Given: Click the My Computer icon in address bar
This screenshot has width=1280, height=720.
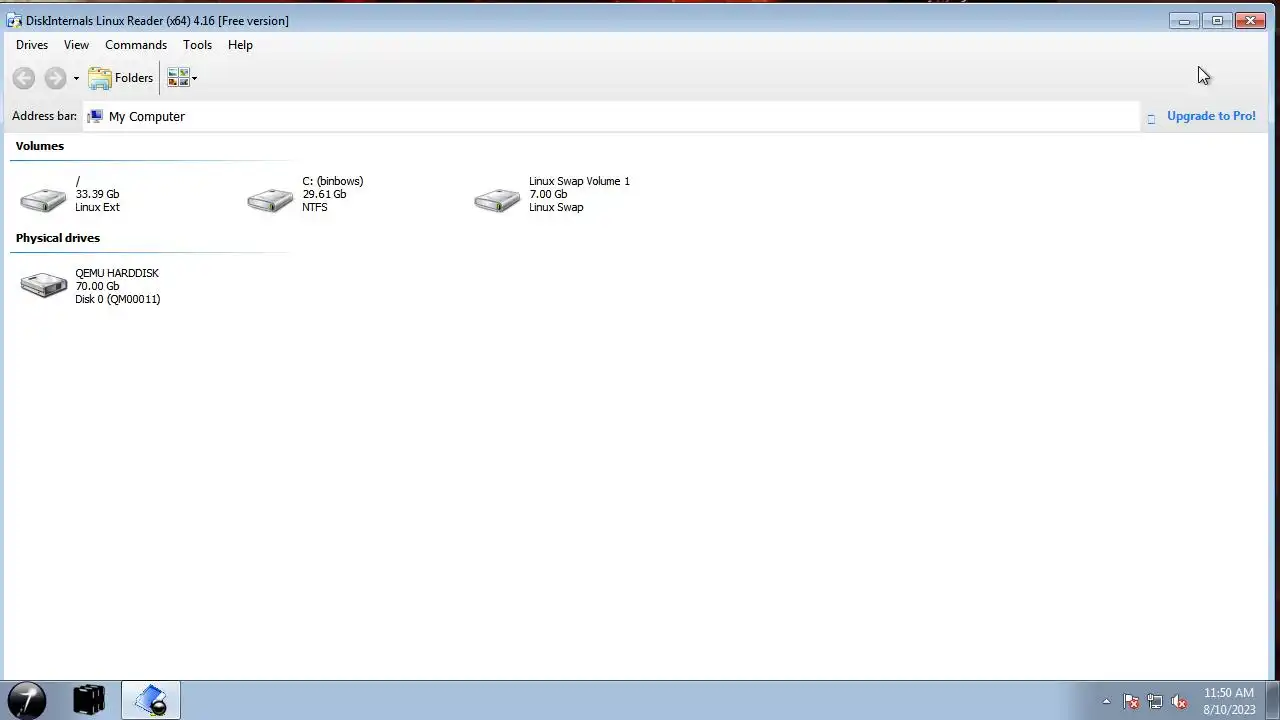Looking at the screenshot, I should click(95, 116).
